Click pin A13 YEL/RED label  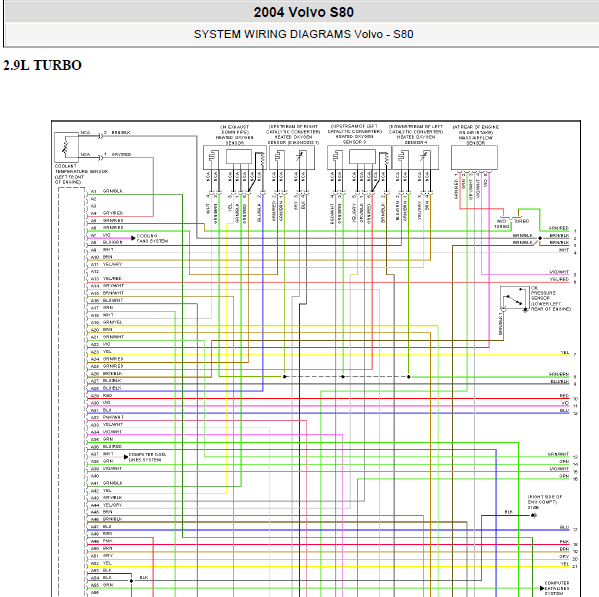(x=106, y=279)
